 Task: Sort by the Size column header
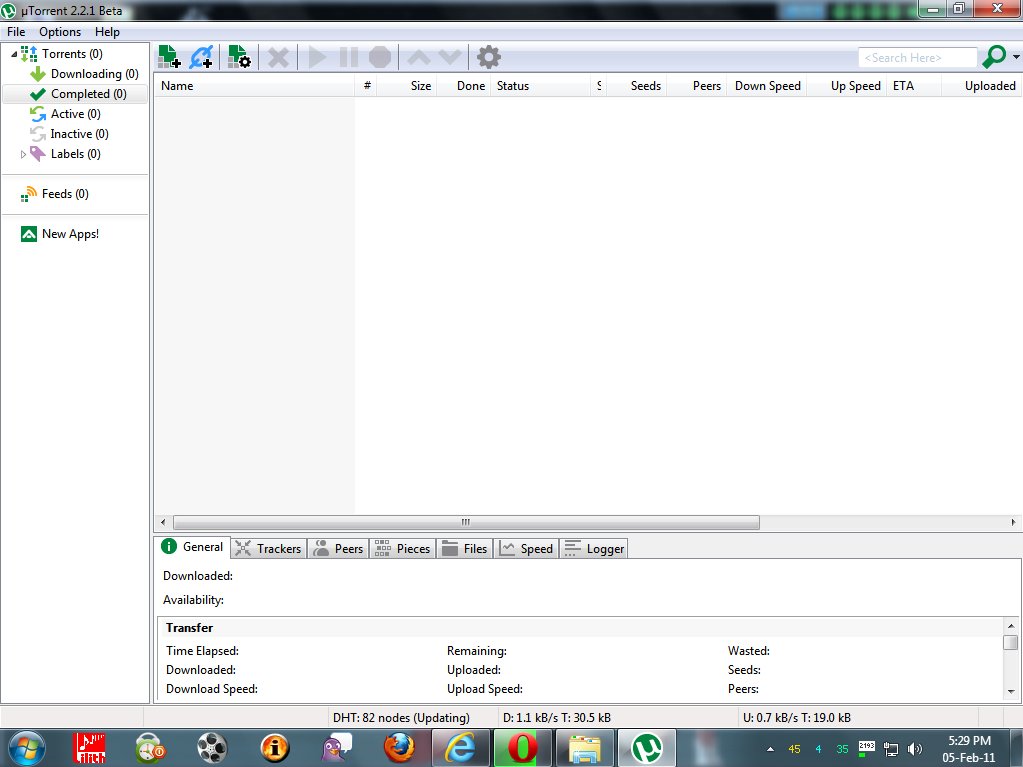click(x=407, y=85)
